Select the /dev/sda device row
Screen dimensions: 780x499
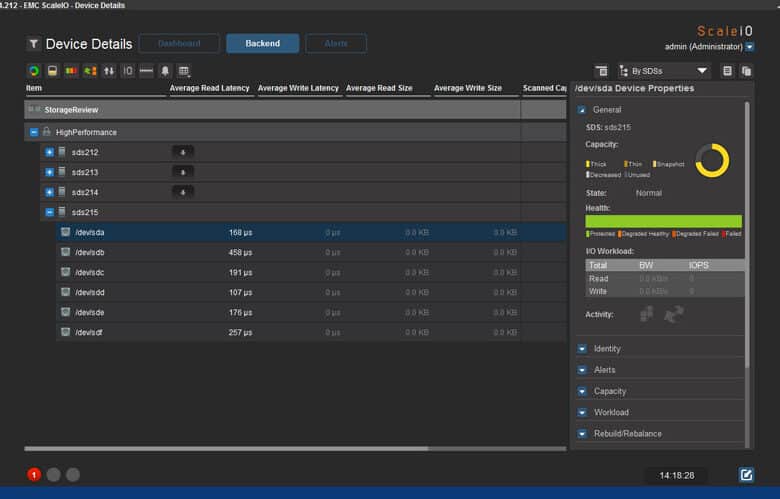tap(311, 232)
